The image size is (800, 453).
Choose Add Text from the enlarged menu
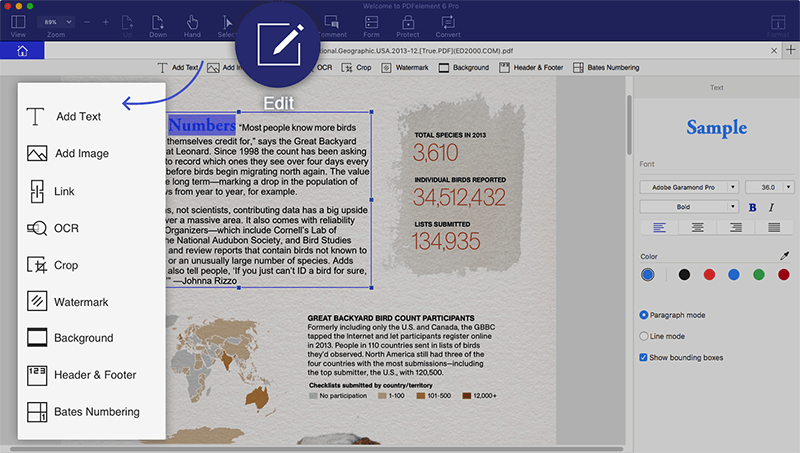click(x=64, y=116)
